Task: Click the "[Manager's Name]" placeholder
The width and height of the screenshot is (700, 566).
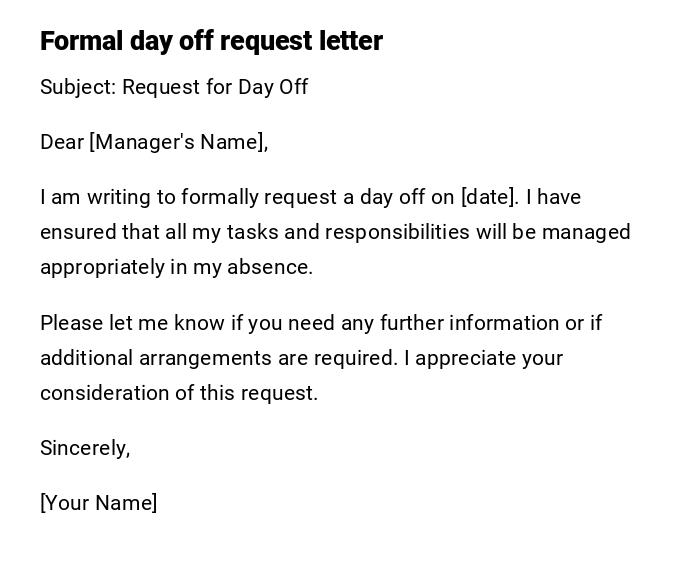Action: coord(178,142)
